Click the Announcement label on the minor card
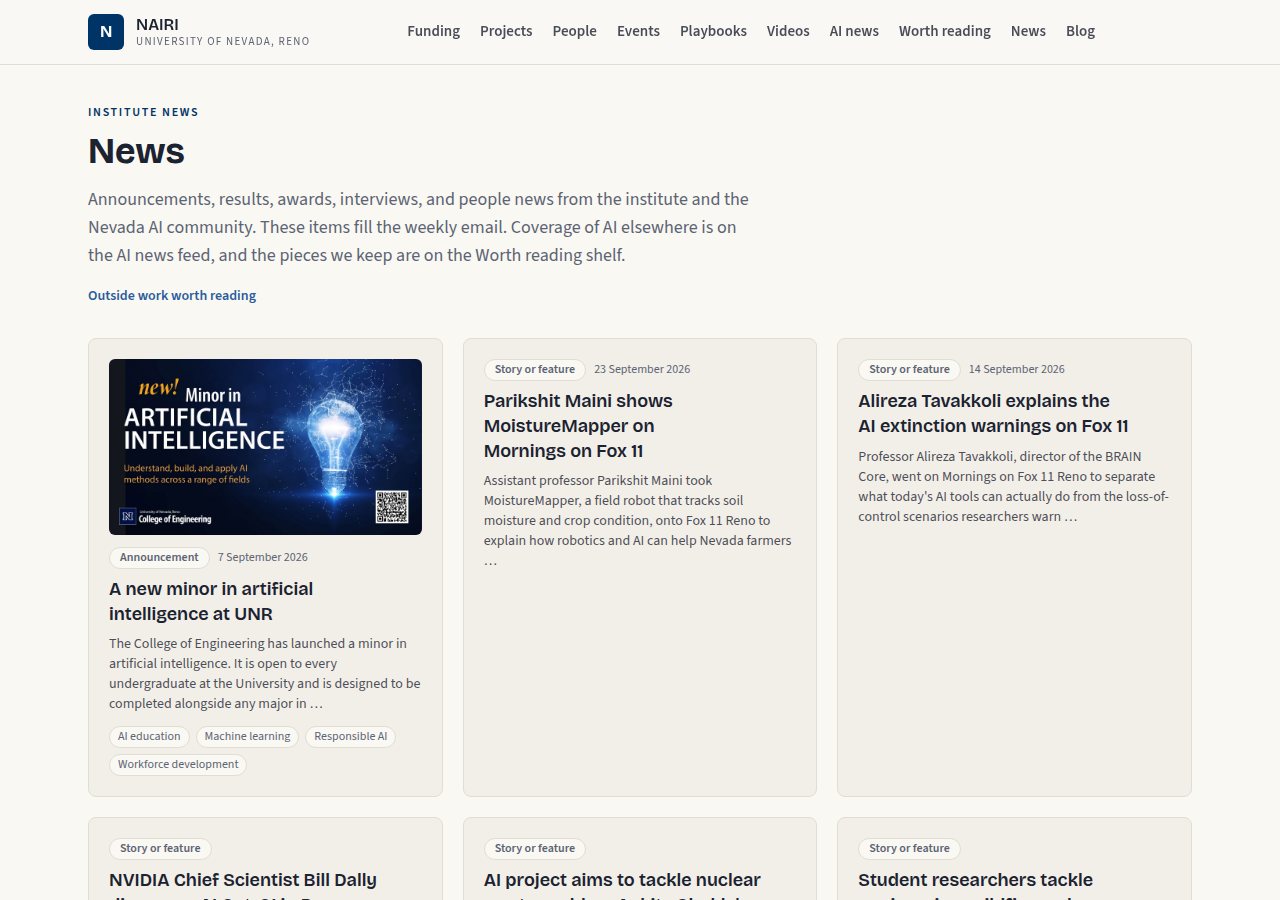The image size is (1280, 900). tap(159, 557)
